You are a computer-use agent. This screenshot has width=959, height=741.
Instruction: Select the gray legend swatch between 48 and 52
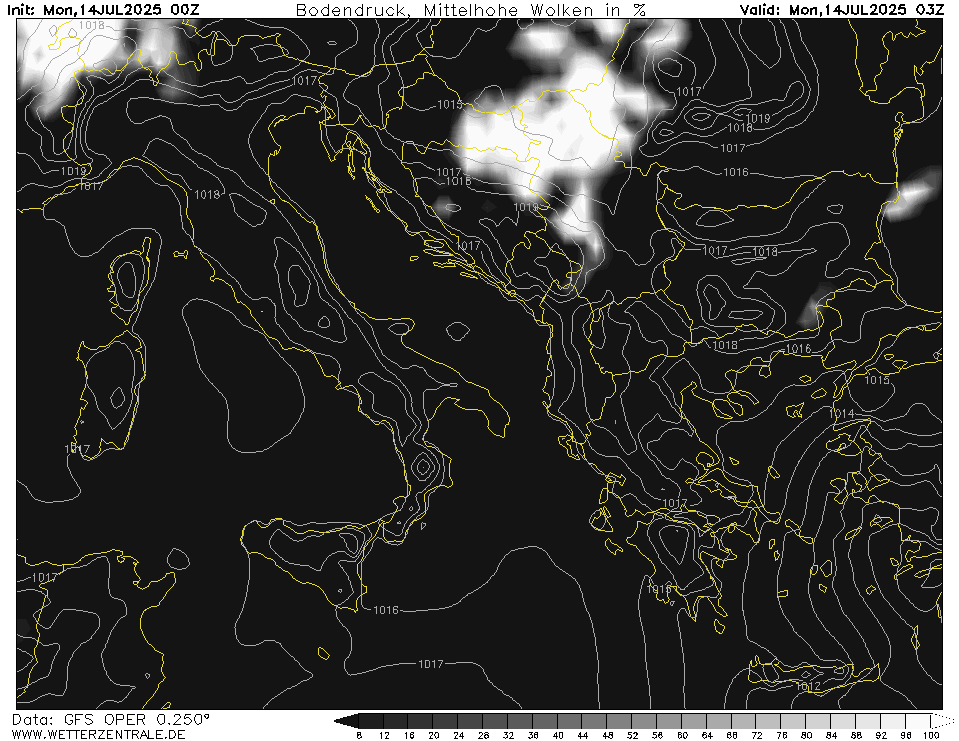tap(620, 721)
